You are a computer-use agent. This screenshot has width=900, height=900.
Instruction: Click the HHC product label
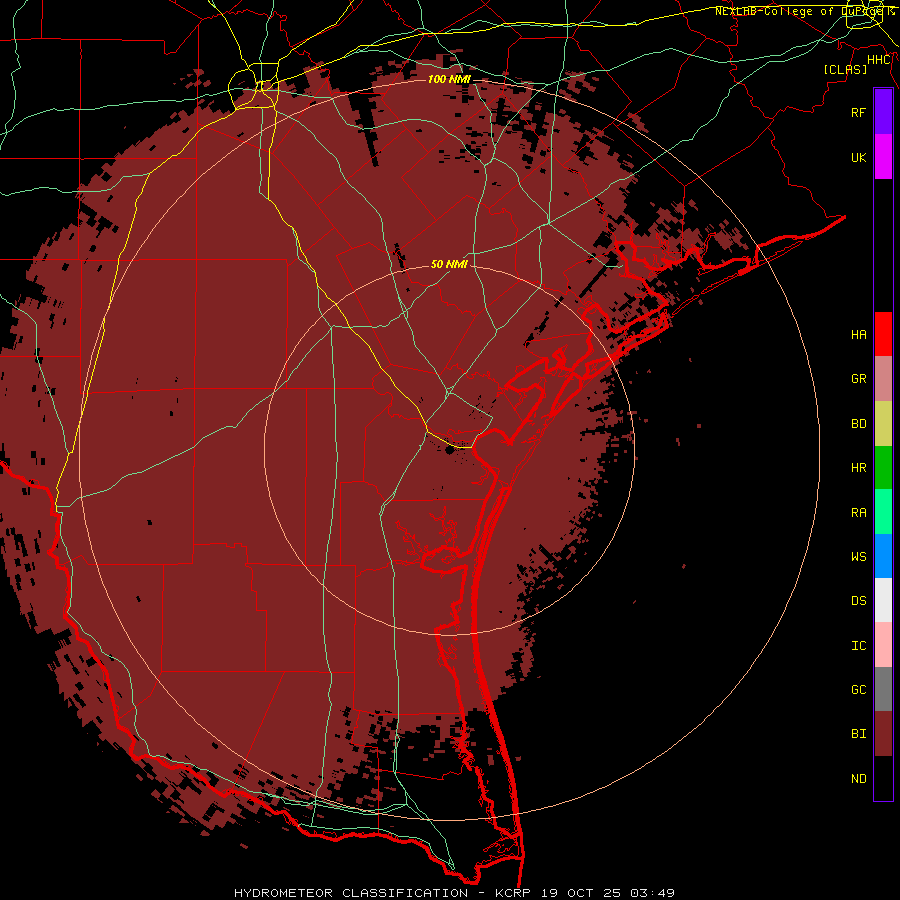pos(879,60)
